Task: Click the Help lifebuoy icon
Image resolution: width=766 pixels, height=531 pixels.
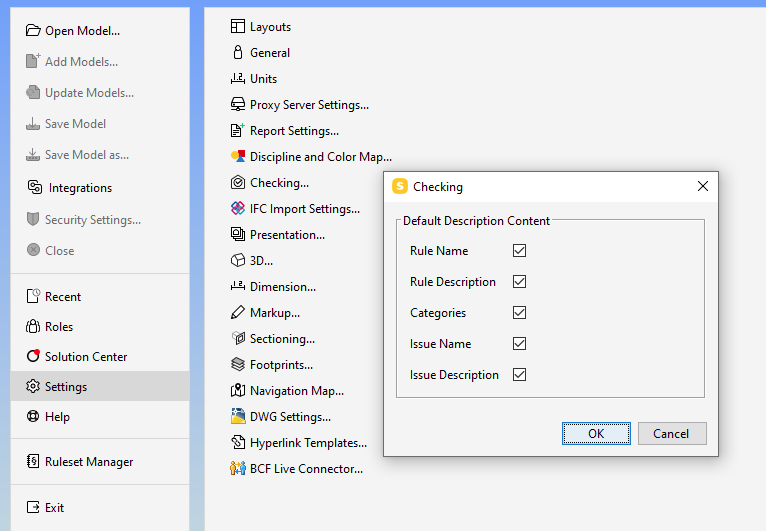Action: 33,416
